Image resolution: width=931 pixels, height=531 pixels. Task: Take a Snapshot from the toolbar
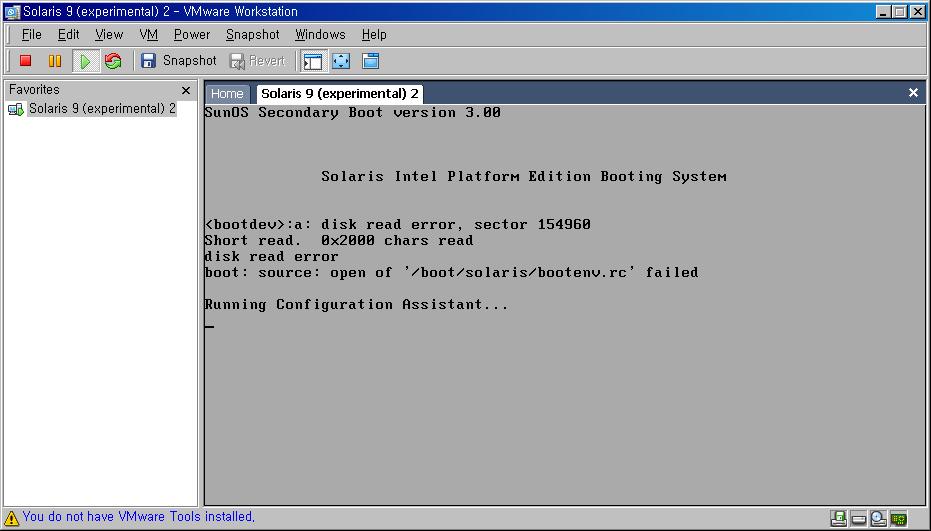(178, 61)
